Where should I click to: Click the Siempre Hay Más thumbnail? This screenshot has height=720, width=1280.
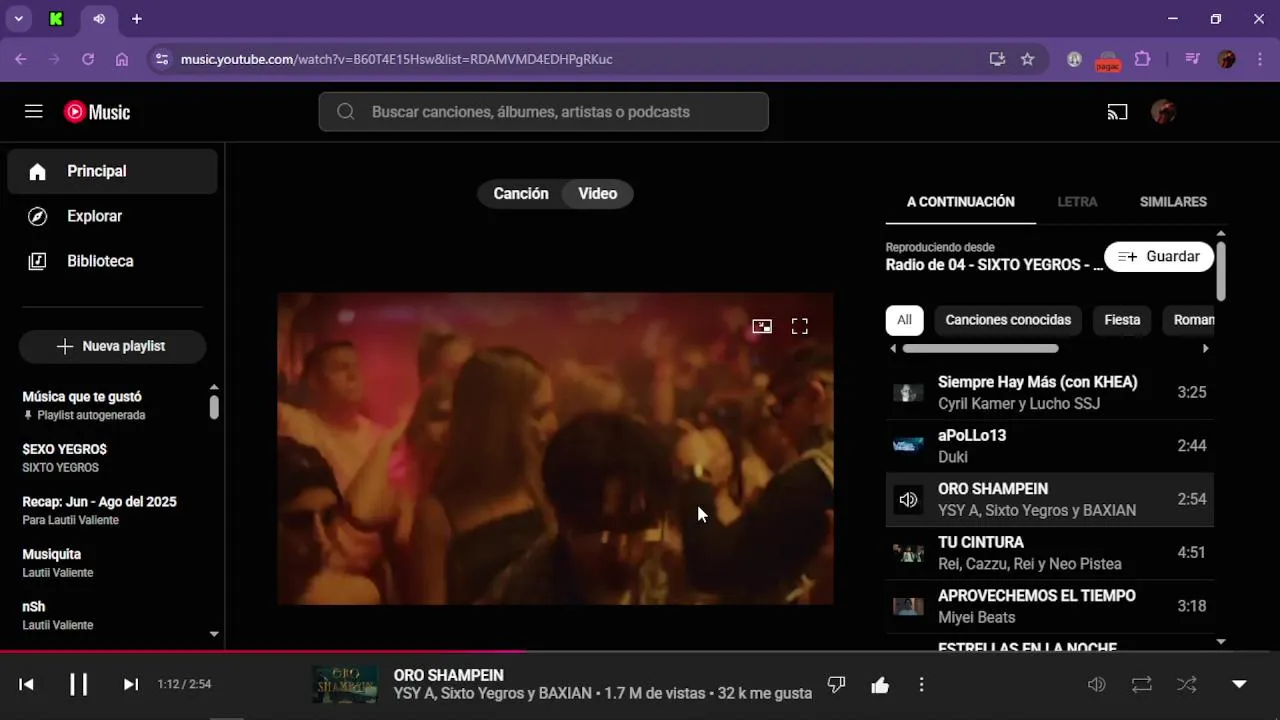point(908,392)
